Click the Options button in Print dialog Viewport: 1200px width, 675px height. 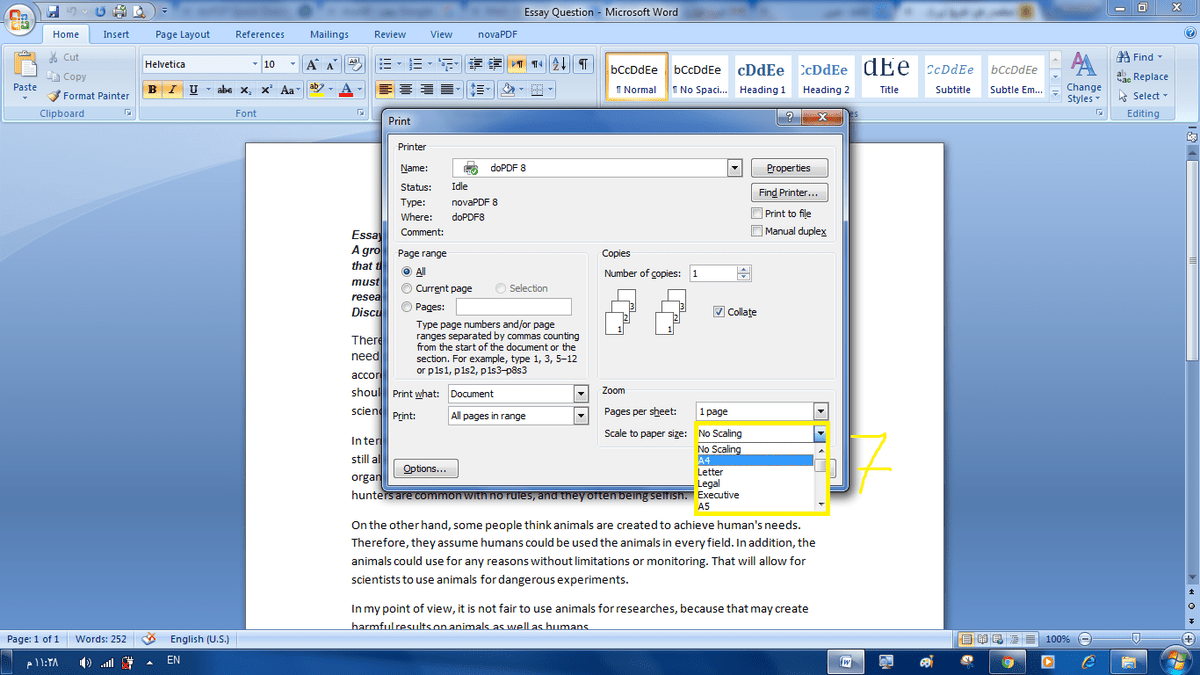coord(426,468)
